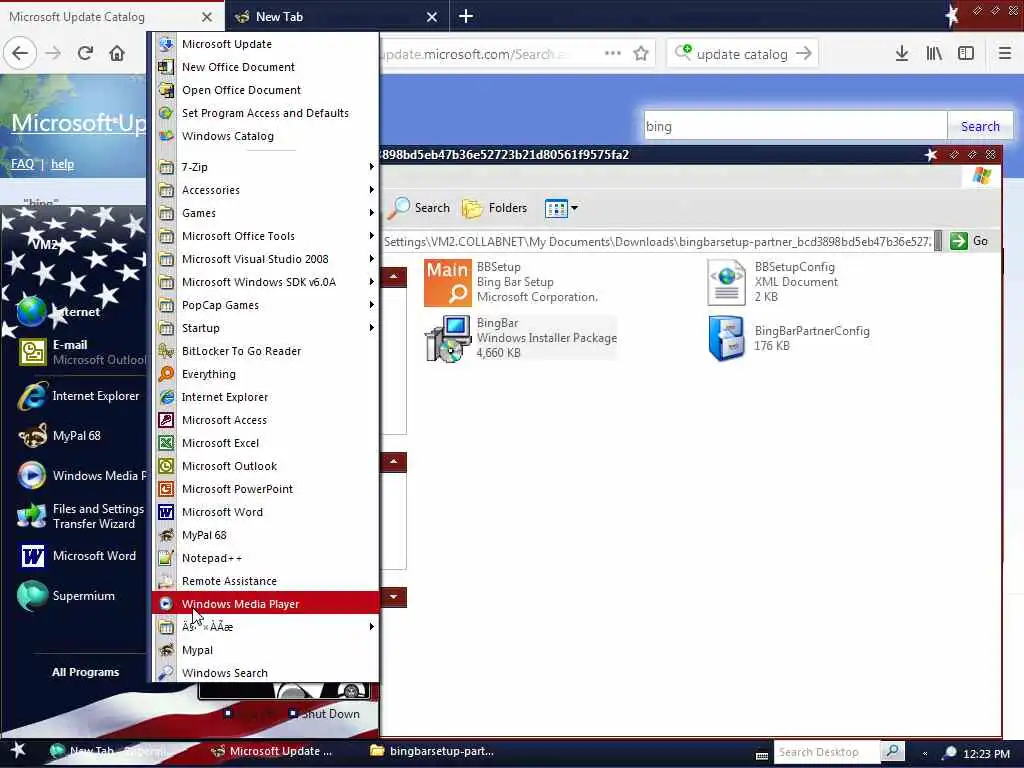Viewport: 1024px width, 768px height.
Task: Open Files and Settings Transfer Wizard
Action: [81, 516]
